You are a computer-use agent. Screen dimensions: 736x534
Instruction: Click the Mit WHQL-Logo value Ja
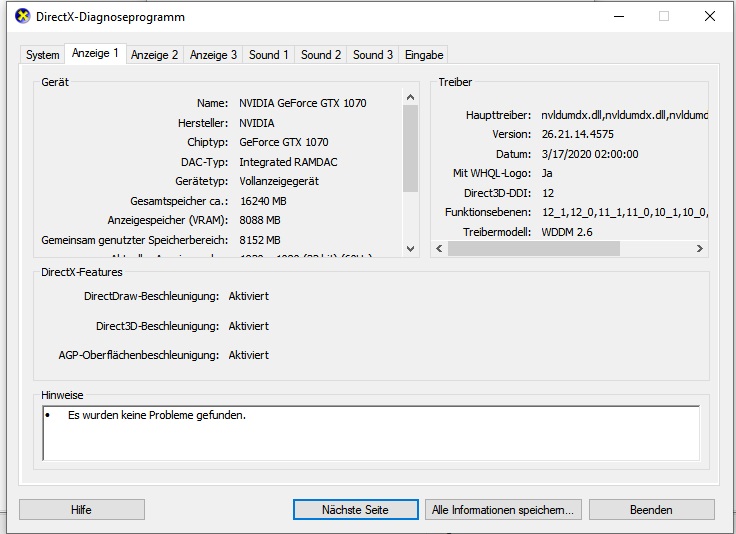coord(547,174)
